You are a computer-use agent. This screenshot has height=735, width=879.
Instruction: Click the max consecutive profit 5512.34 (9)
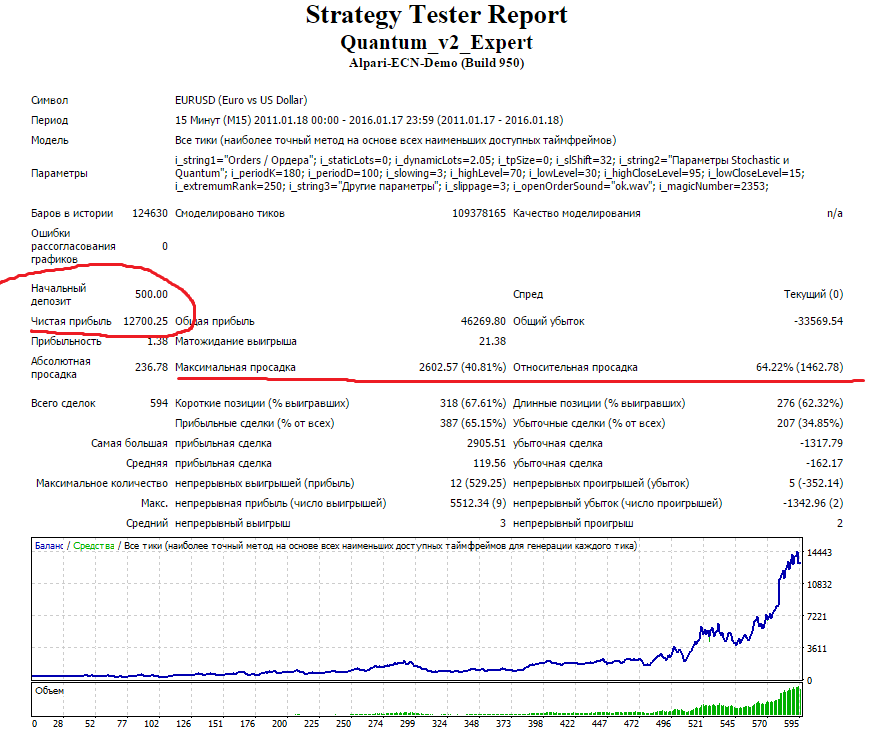(478, 503)
